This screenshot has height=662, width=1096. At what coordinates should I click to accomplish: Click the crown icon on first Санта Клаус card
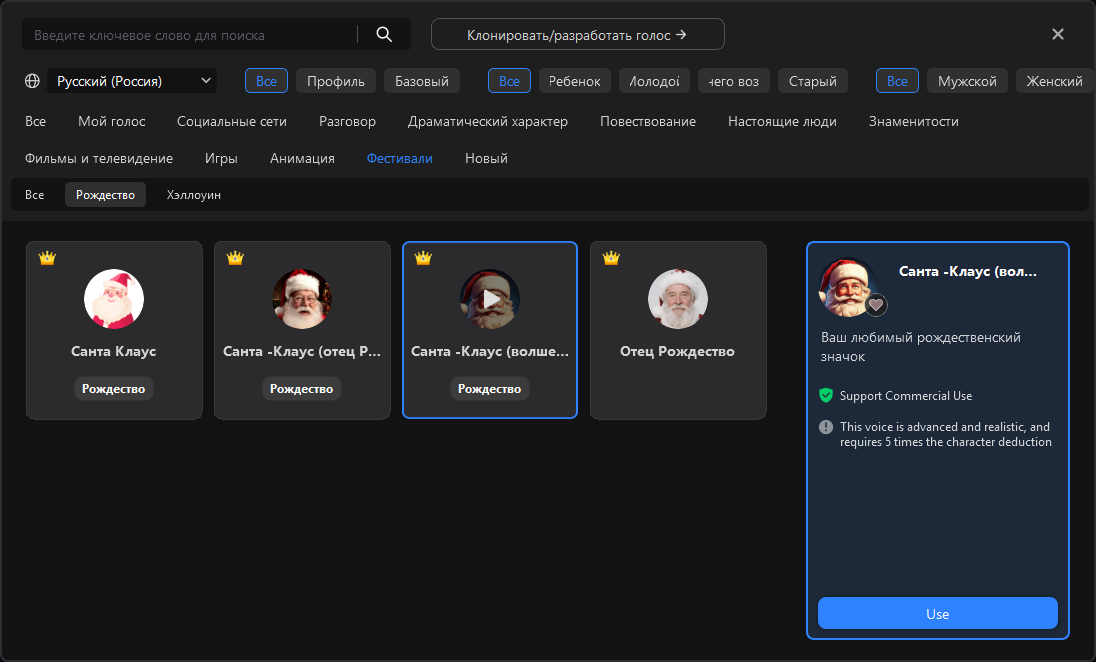(47, 258)
